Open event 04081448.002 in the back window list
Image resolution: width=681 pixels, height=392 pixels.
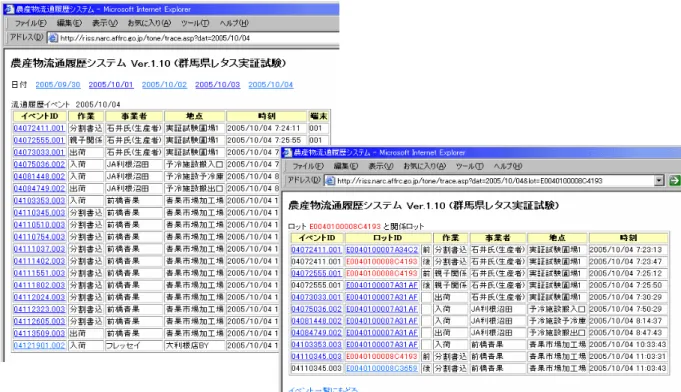pos(39,176)
